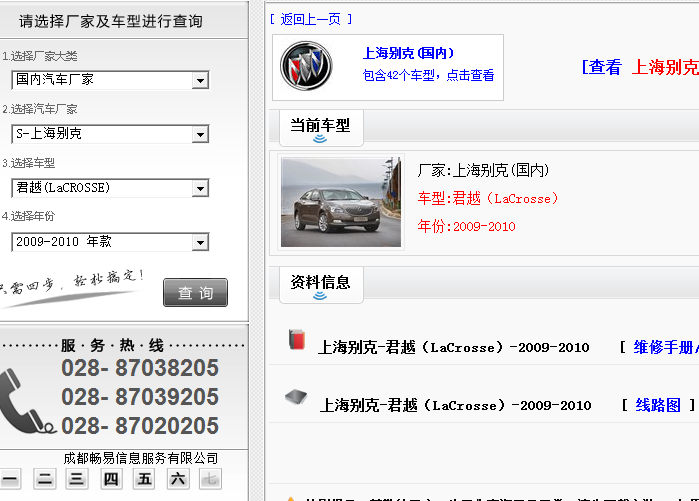Click the 三 day box
Viewport: 699px width, 501px height.
(x=77, y=479)
